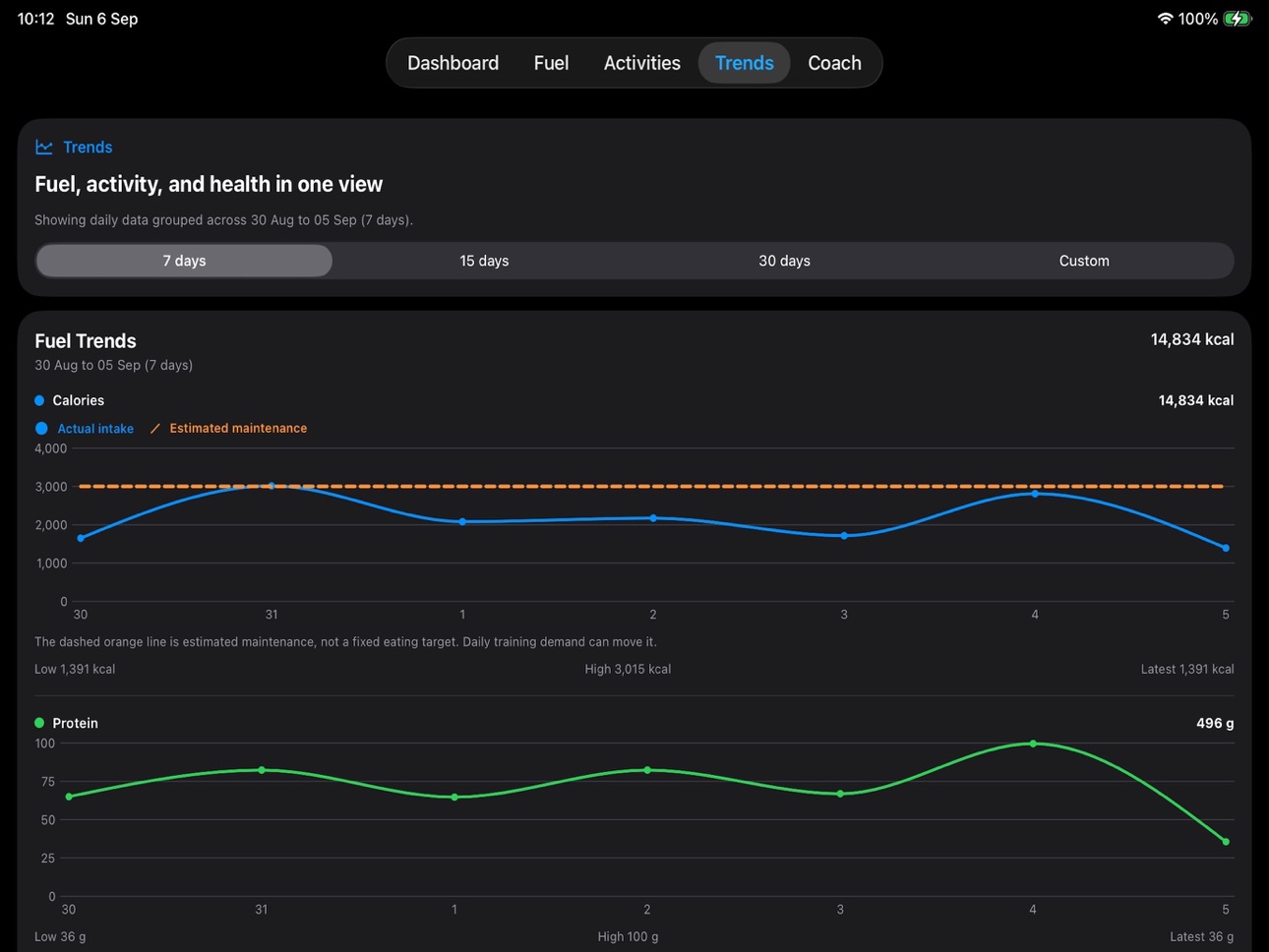Toggle the Estimated maintenance legend label
Image resolution: width=1269 pixels, height=952 pixels.
click(238, 429)
